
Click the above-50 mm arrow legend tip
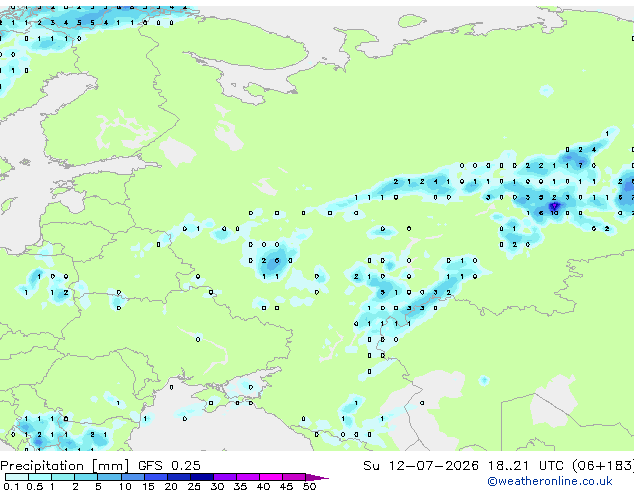(317, 477)
